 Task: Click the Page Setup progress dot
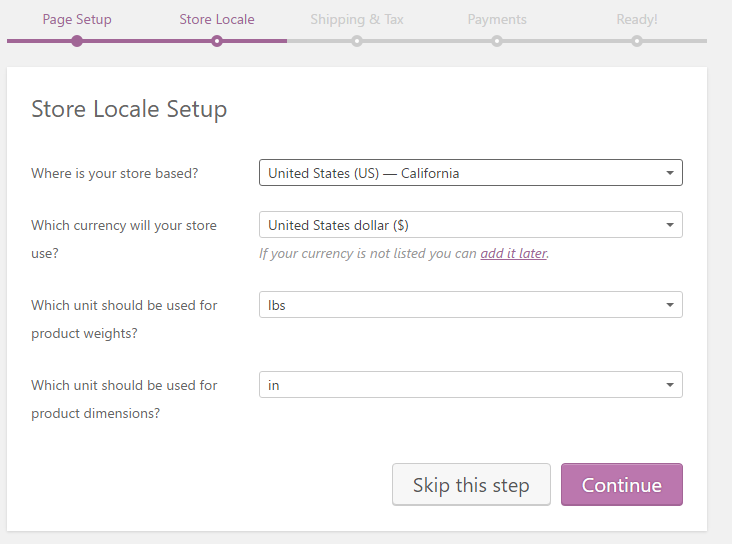[77, 41]
